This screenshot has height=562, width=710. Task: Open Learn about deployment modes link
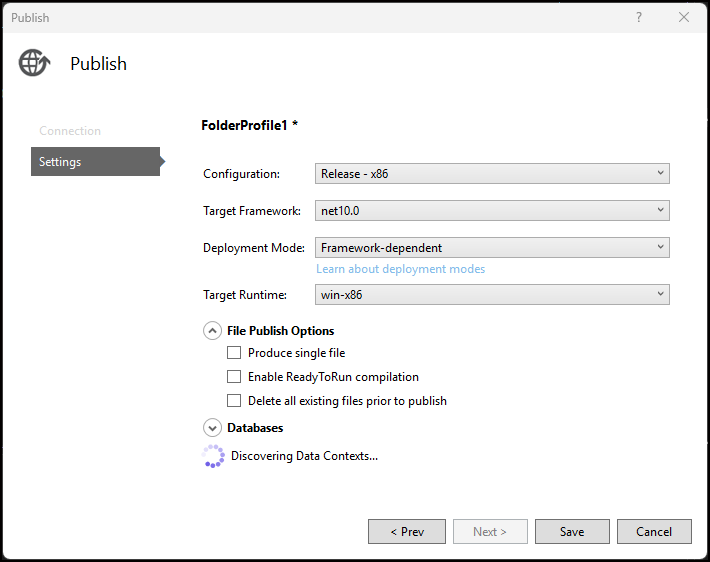[400, 269]
